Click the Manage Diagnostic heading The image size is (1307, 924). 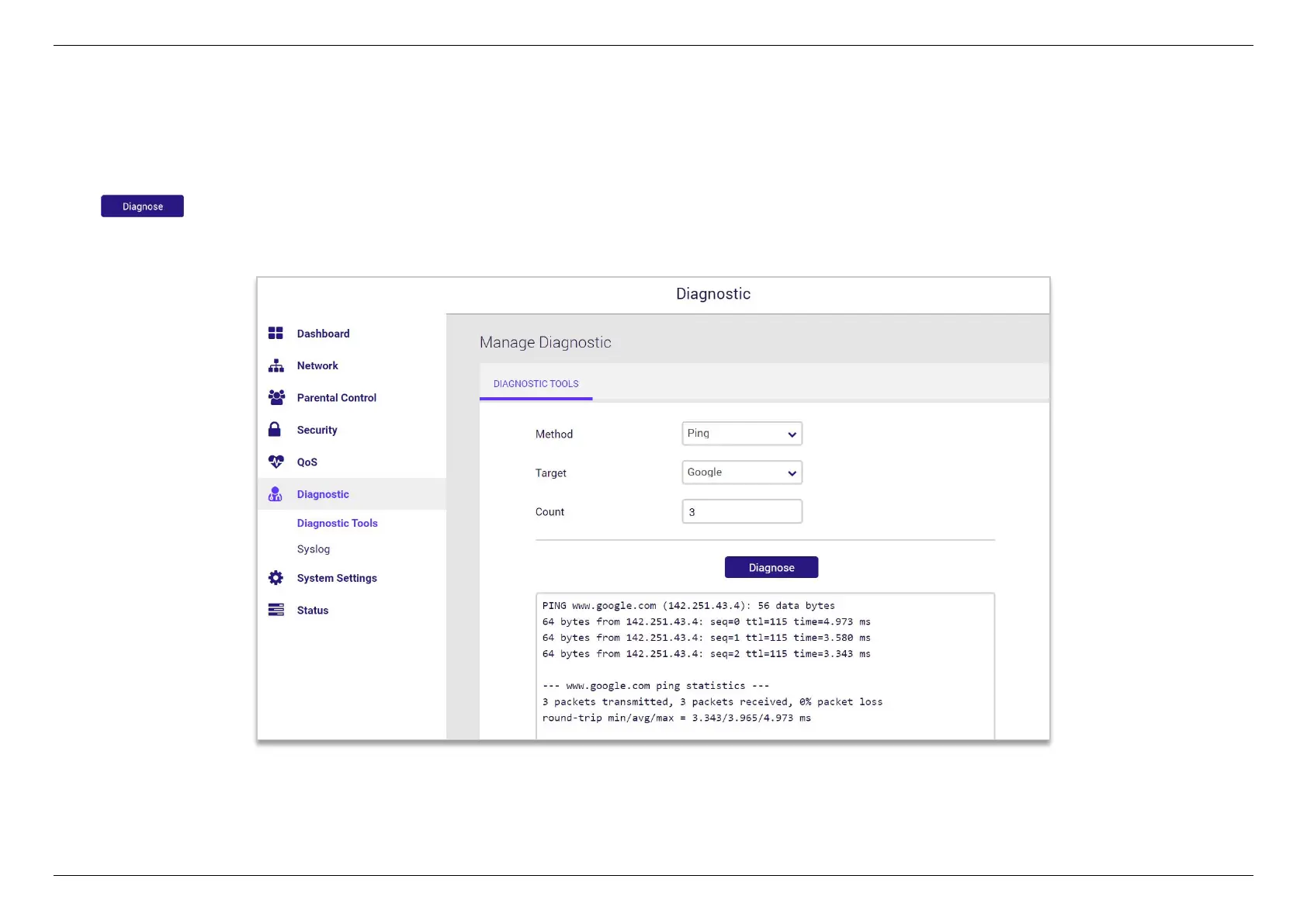[x=546, y=342]
